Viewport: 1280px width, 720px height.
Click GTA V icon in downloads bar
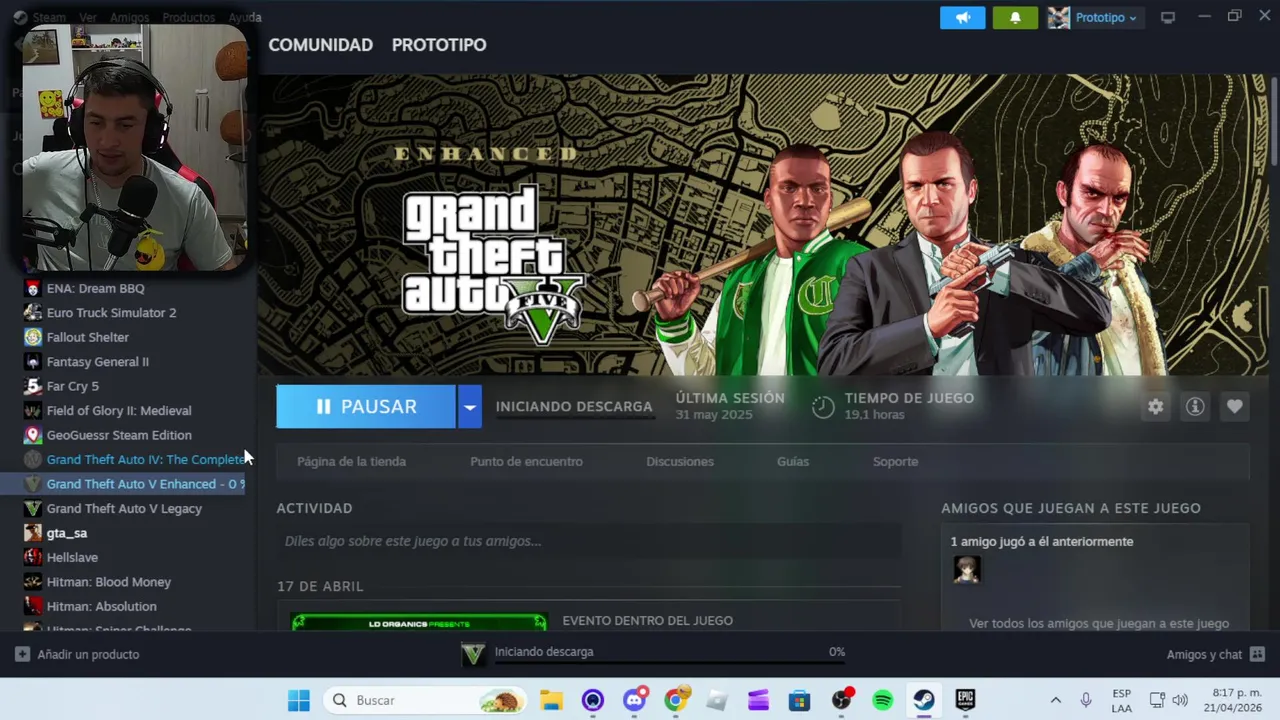[x=473, y=654]
